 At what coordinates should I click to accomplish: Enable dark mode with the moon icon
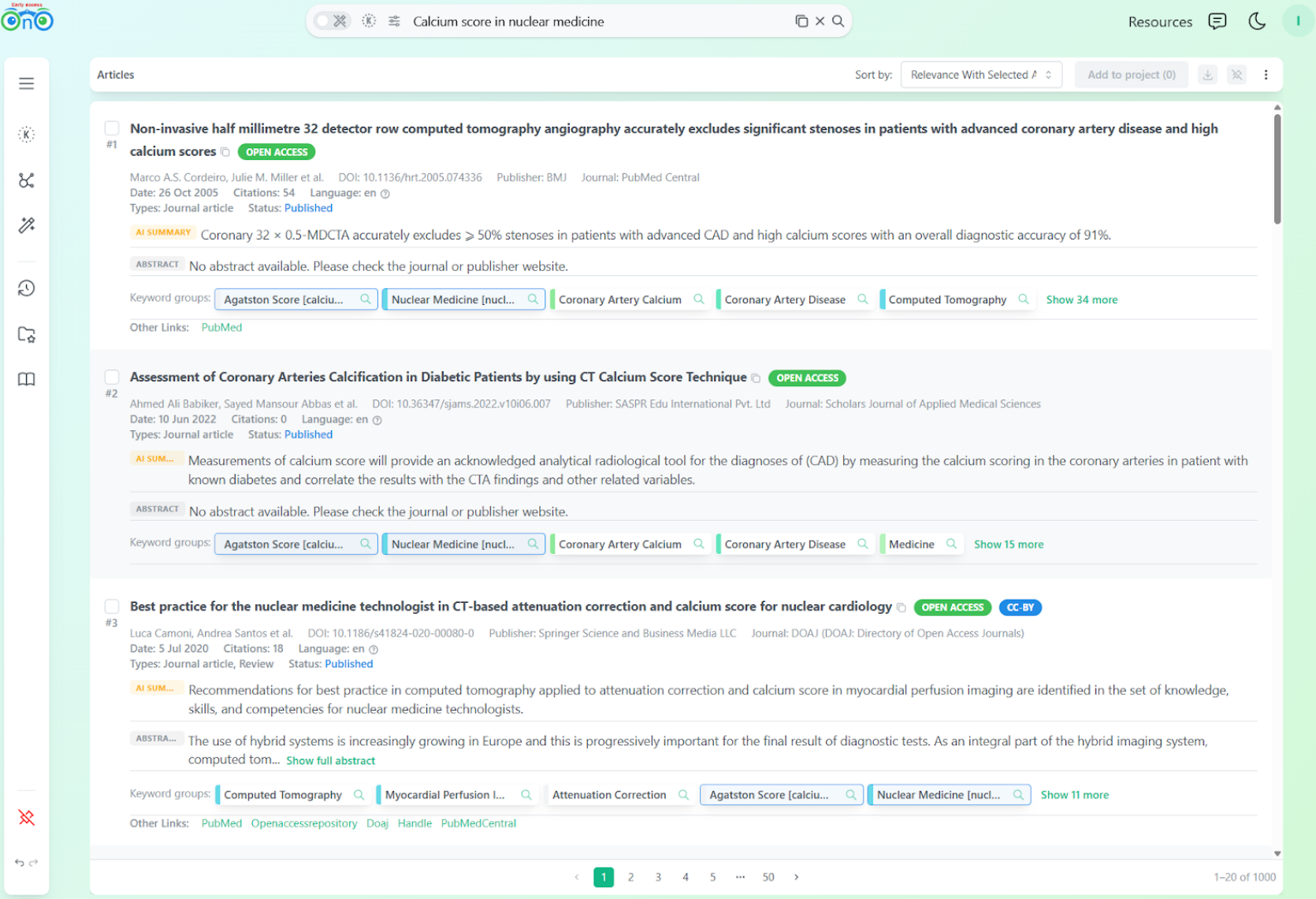pos(1257,21)
